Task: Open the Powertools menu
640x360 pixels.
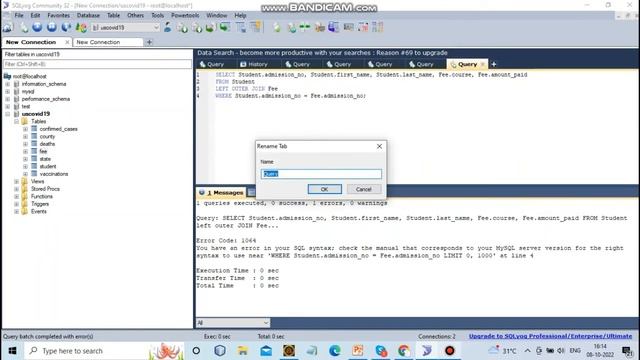Action: [x=185, y=15]
